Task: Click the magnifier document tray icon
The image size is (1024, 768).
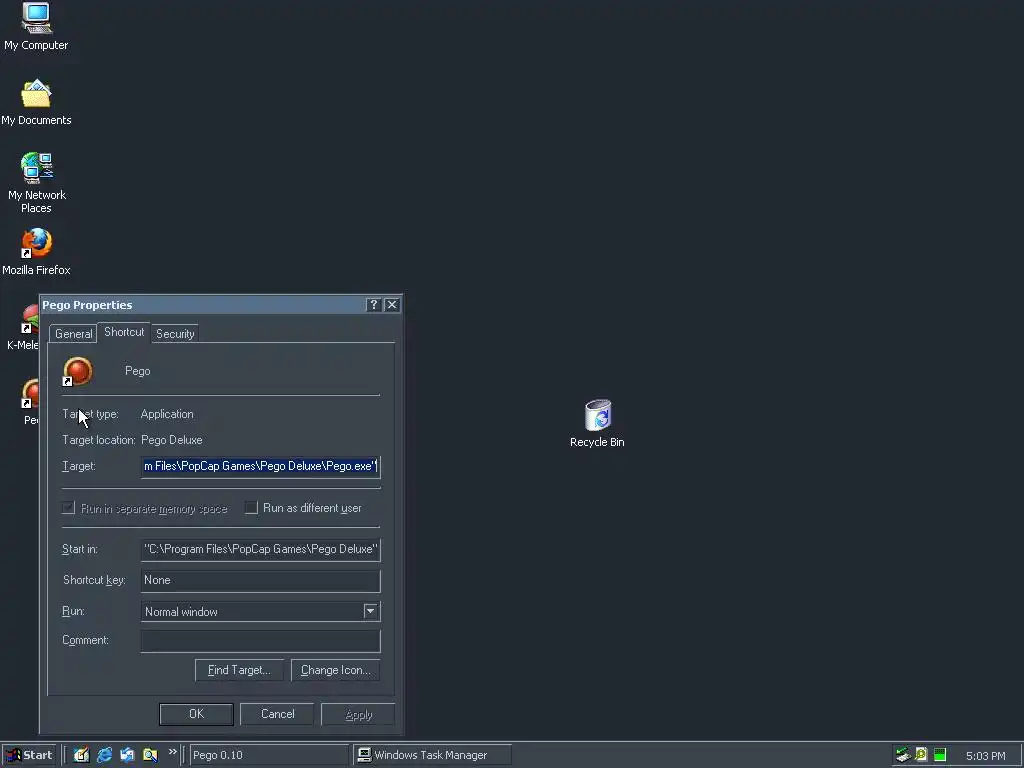Action: (921, 755)
